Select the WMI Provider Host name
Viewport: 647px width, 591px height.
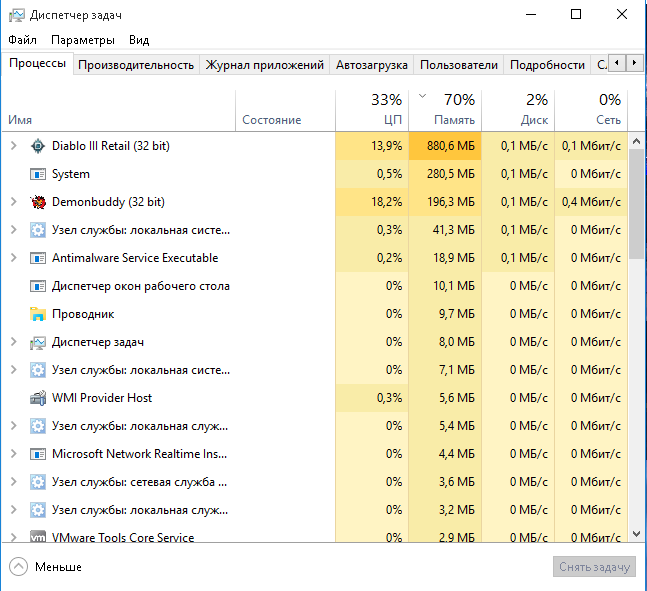pyautogui.click(x=102, y=398)
